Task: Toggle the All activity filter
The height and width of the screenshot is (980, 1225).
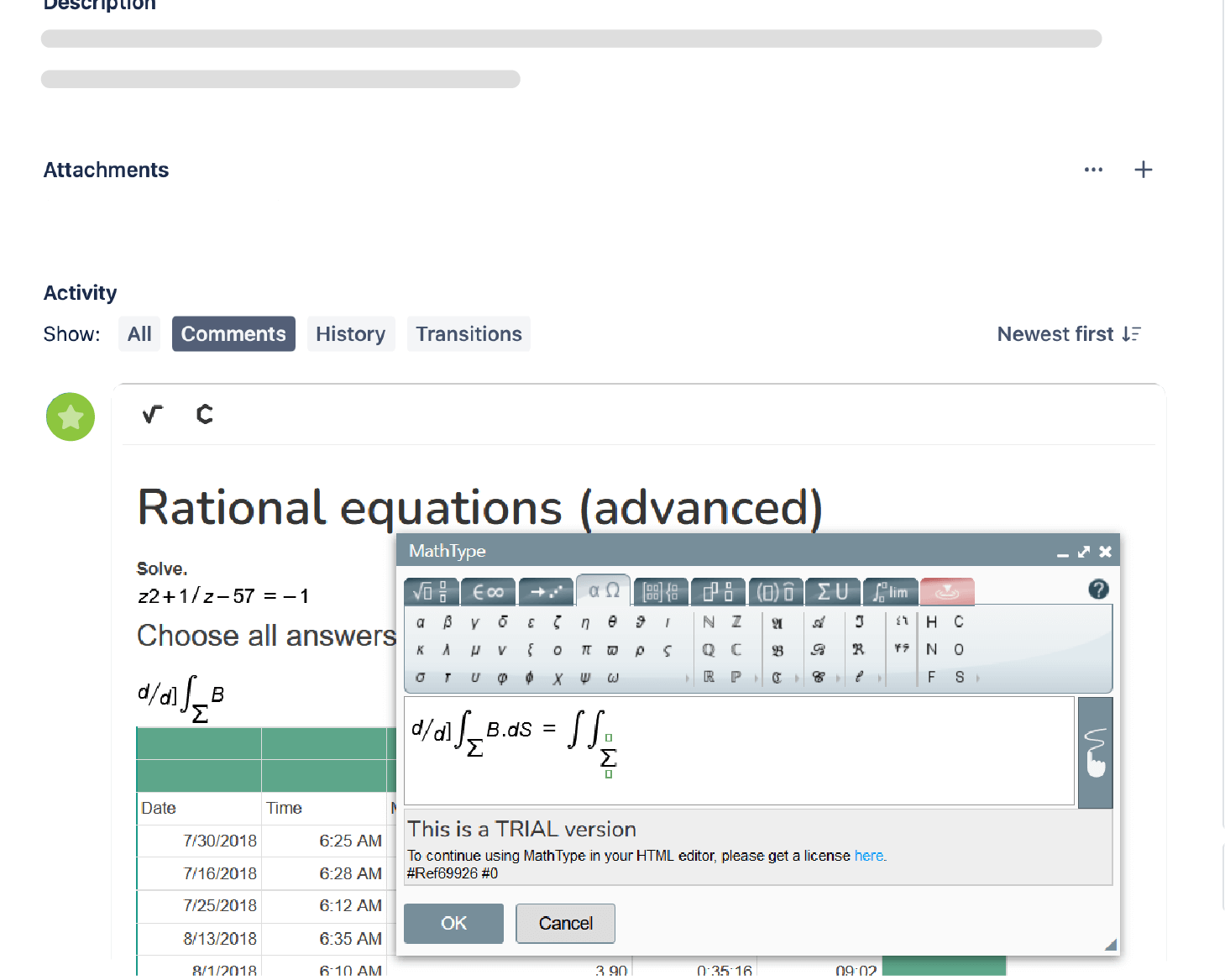Action: coord(139,333)
